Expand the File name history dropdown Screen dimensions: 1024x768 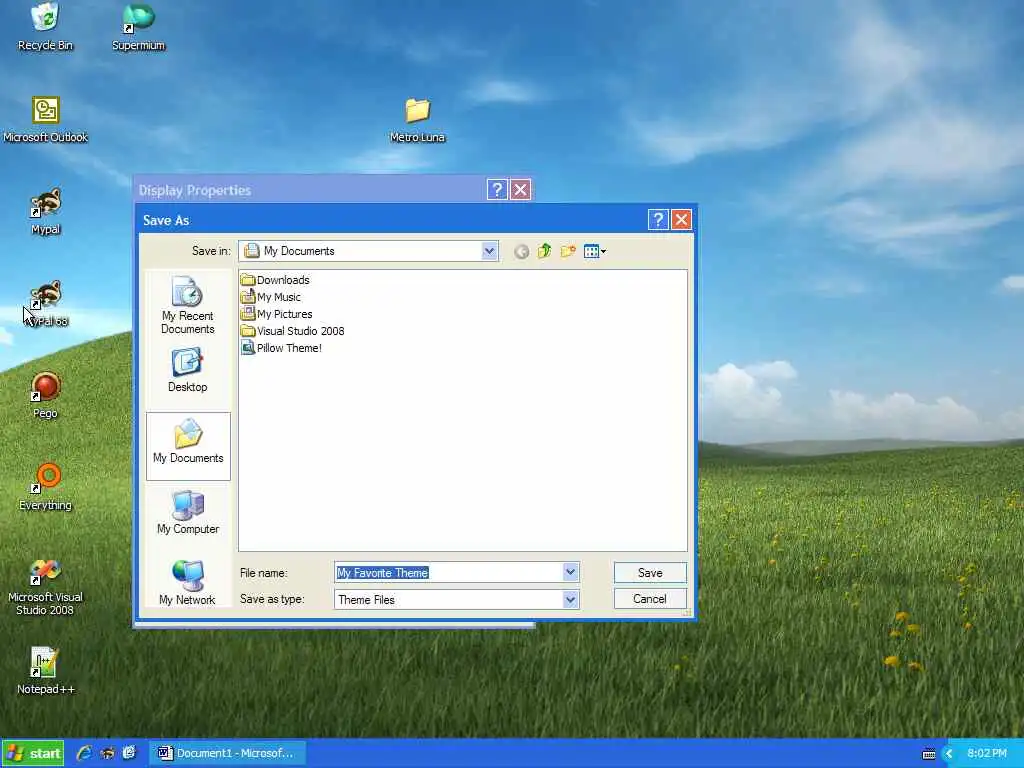pyautogui.click(x=570, y=572)
